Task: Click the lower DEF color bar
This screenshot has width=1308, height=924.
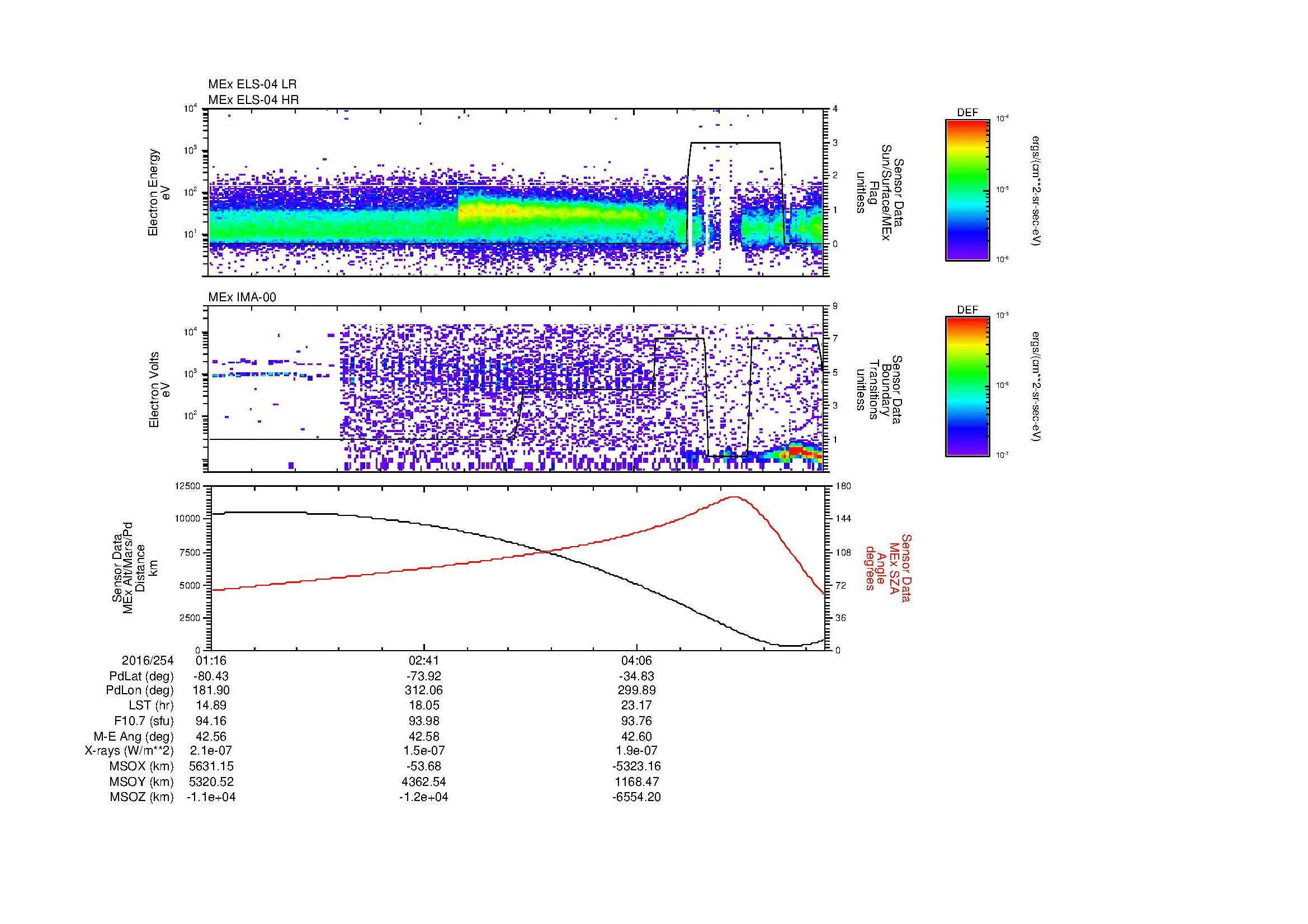Action: point(967,387)
